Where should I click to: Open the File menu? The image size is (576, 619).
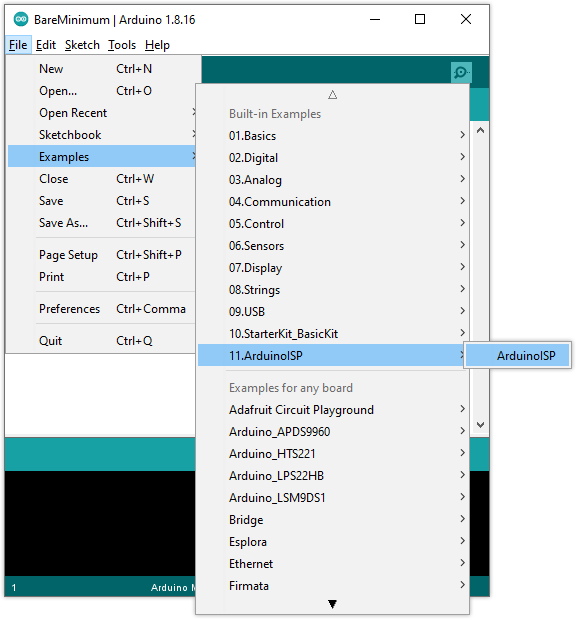pos(18,45)
